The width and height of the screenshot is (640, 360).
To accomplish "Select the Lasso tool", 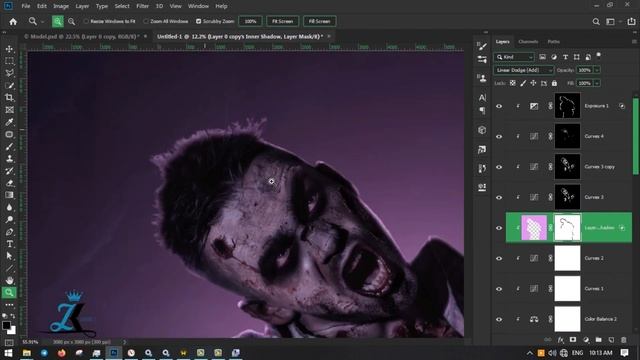I will (9, 73).
